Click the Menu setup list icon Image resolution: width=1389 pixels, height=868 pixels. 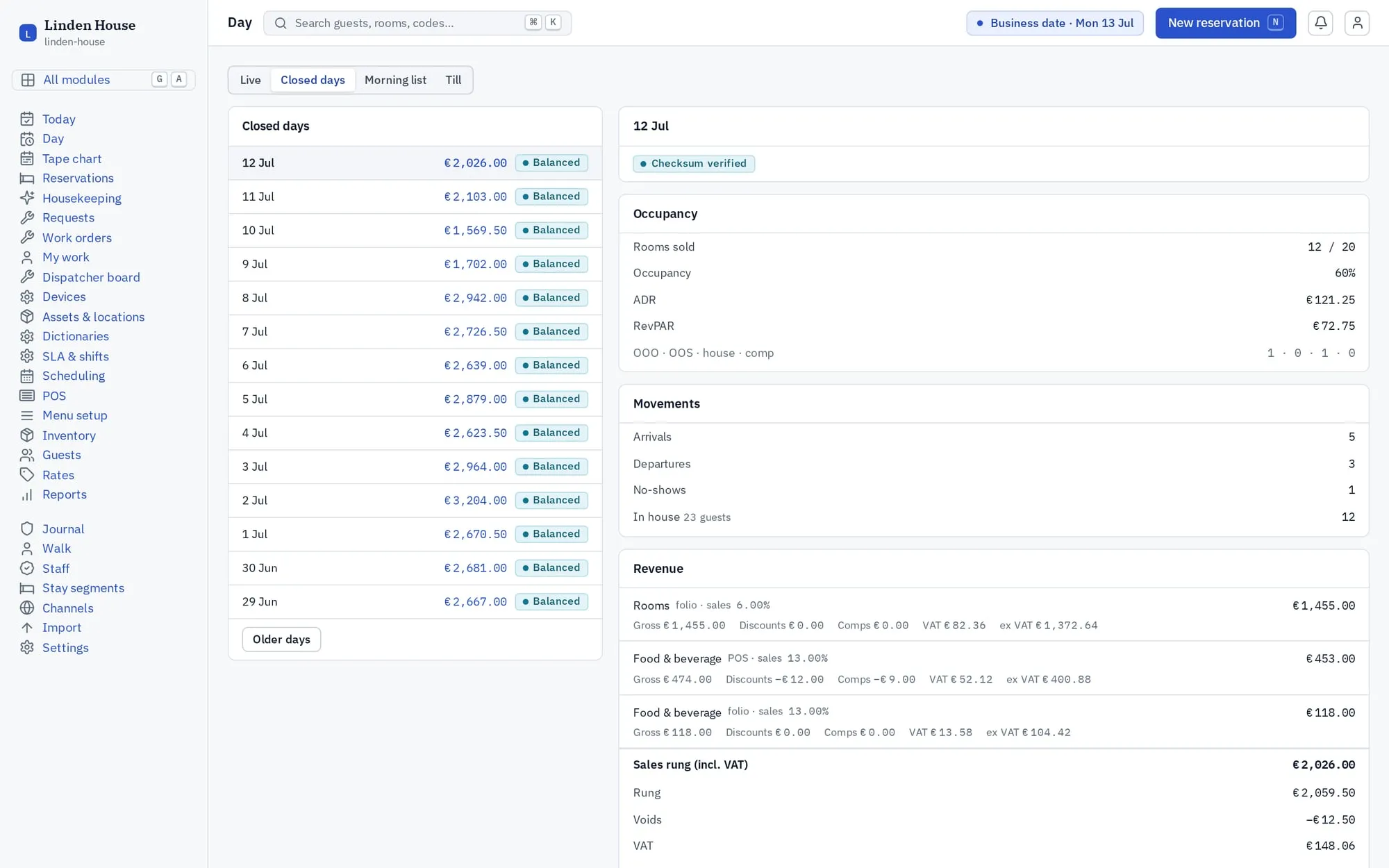[27, 415]
